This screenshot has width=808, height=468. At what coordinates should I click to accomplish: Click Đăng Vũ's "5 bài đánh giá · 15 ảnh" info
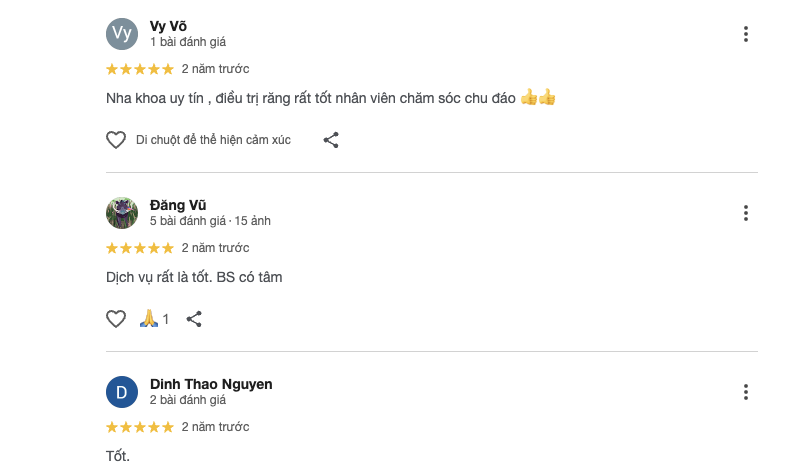[210, 221]
